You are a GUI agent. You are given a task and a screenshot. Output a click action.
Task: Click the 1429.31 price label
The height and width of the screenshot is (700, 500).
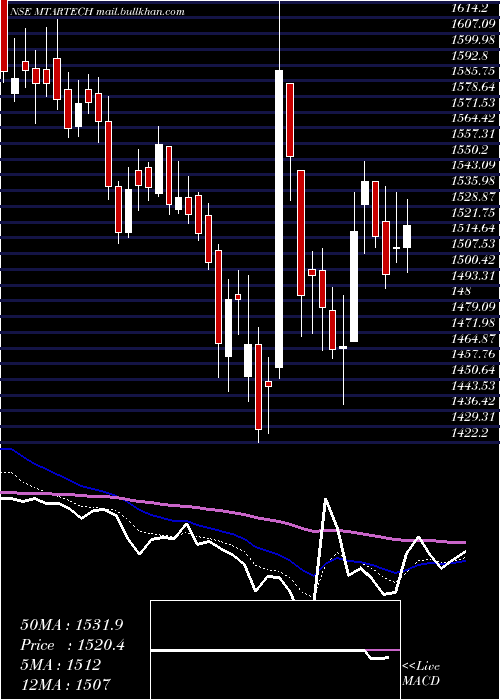[x=473, y=417]
